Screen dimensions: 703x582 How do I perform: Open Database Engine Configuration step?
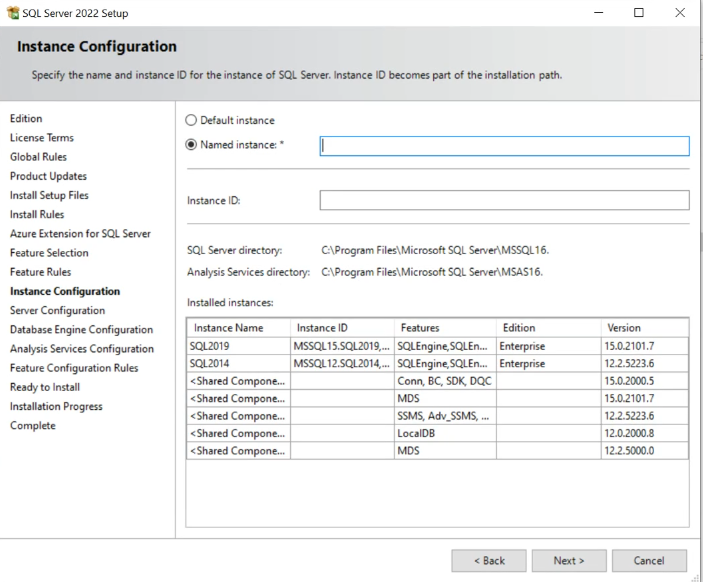[81, 330]
